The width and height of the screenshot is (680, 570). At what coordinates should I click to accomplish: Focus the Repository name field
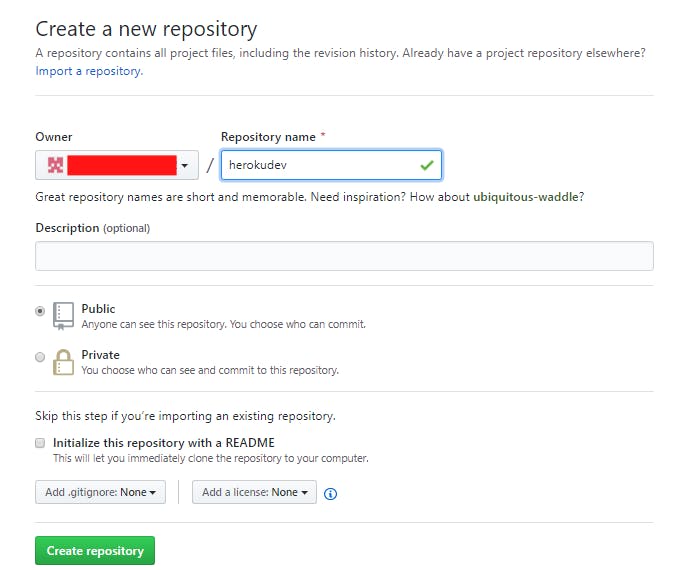point(318,165)
